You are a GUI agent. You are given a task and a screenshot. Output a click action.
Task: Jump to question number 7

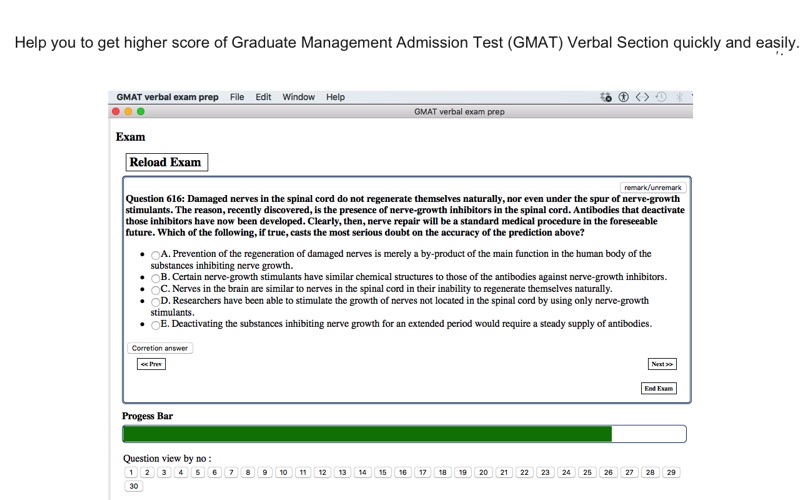click(231, 472)
